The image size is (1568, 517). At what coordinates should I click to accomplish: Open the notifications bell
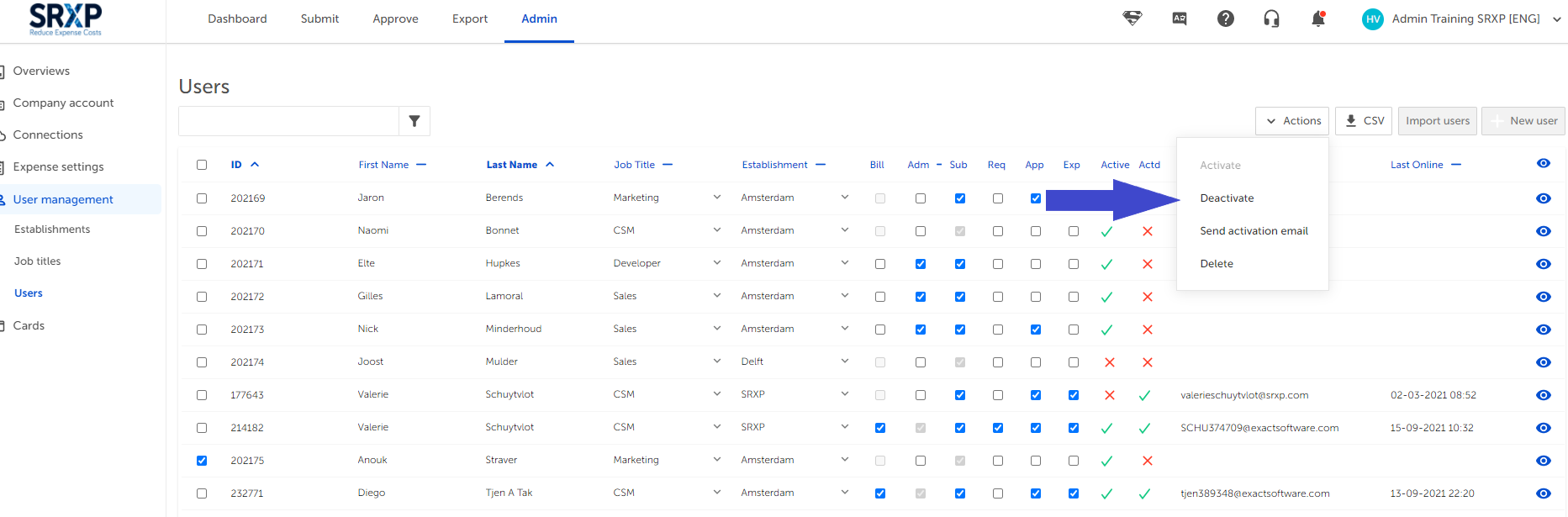[x=1318, y=18]
